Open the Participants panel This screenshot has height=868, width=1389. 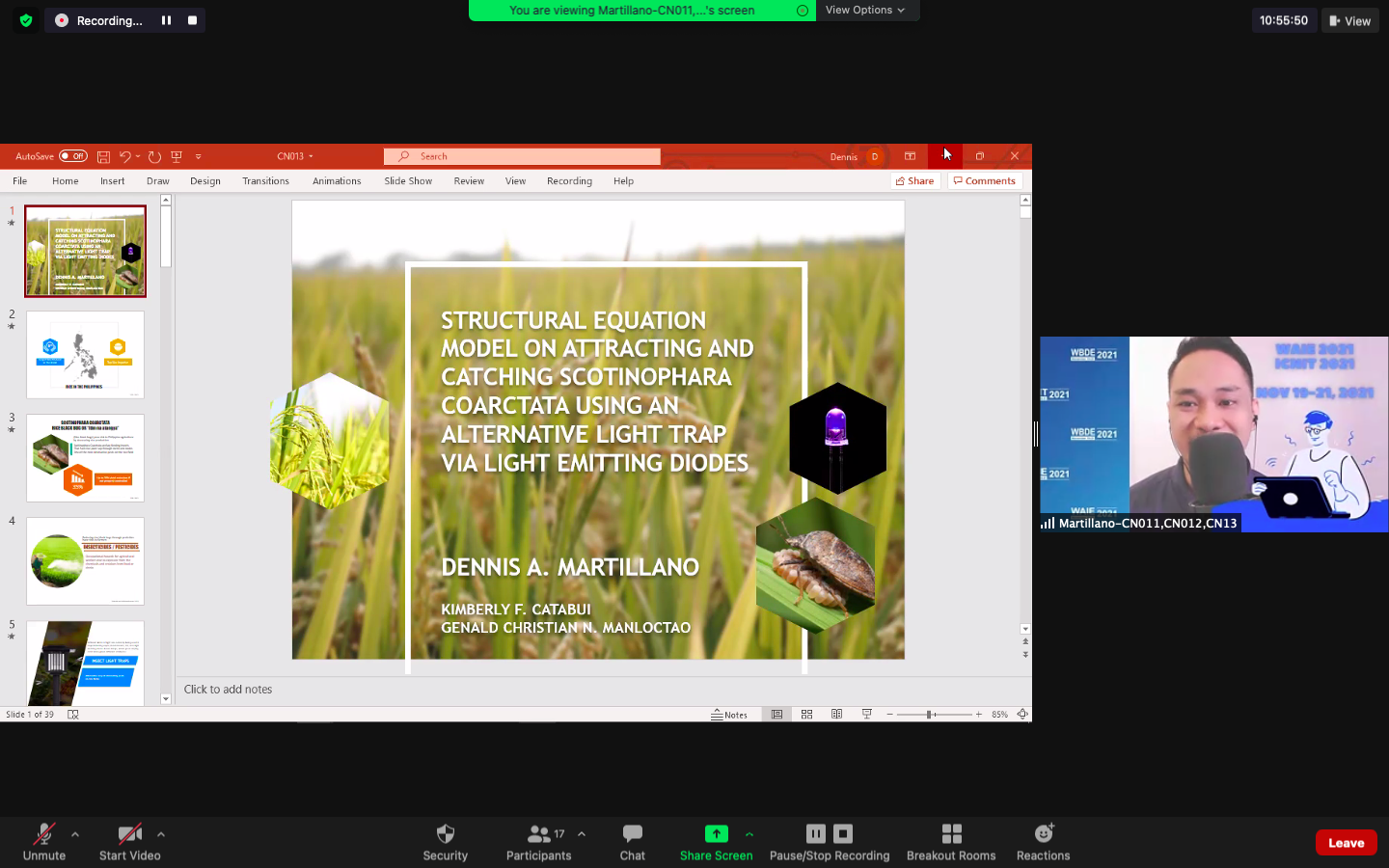coord(538,834)
